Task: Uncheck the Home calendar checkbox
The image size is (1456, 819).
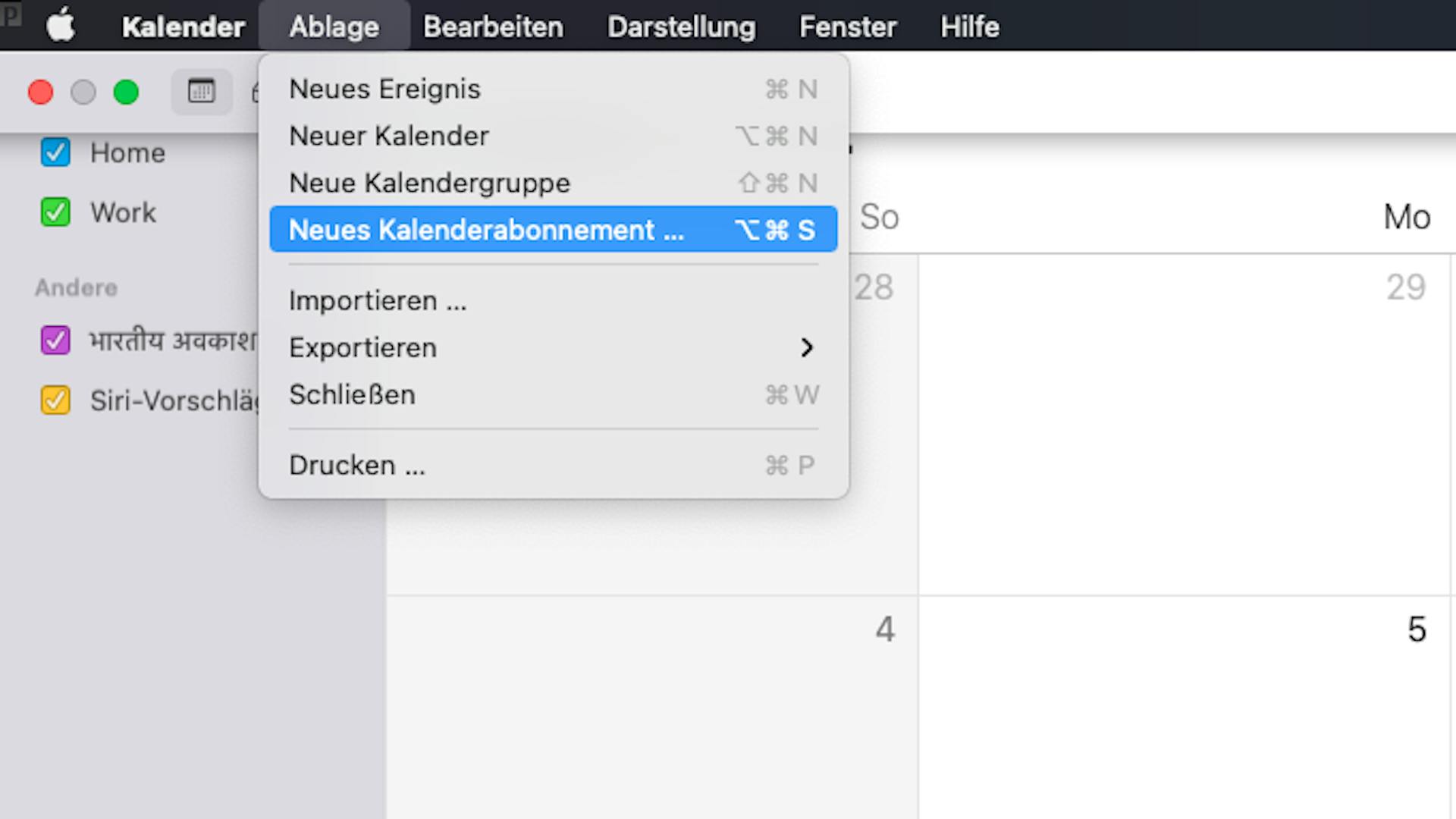Action: pyautogui.click(x=55, y=152)
